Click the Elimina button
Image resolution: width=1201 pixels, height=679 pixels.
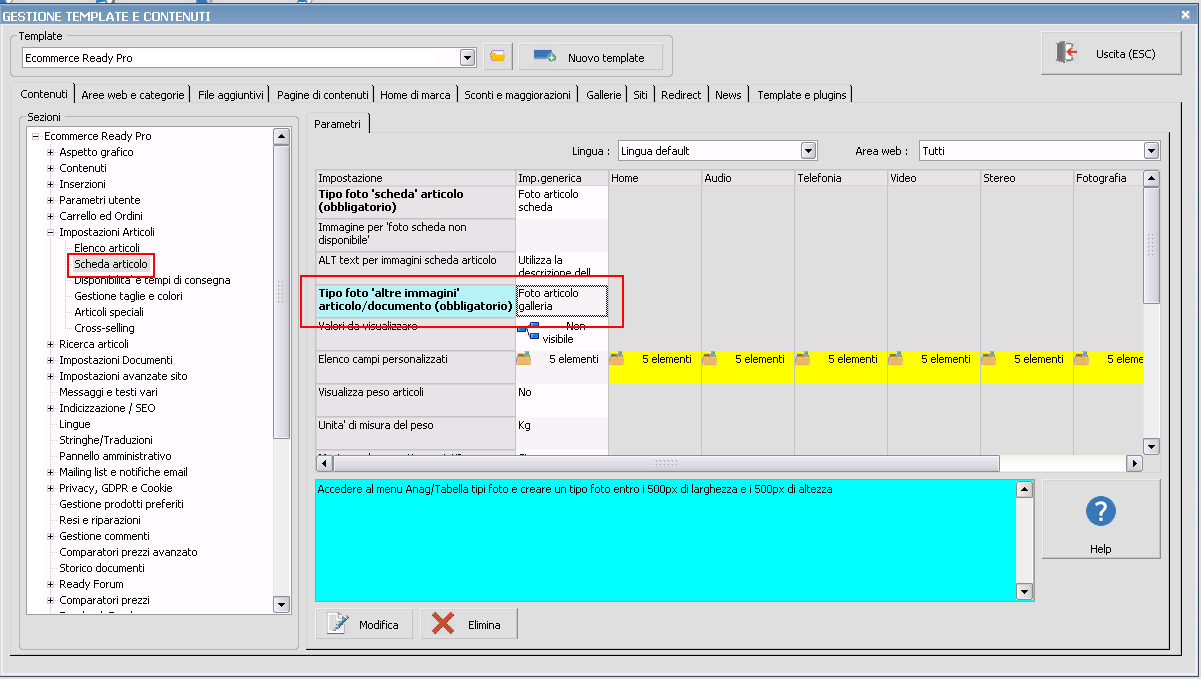pos(469,624)
